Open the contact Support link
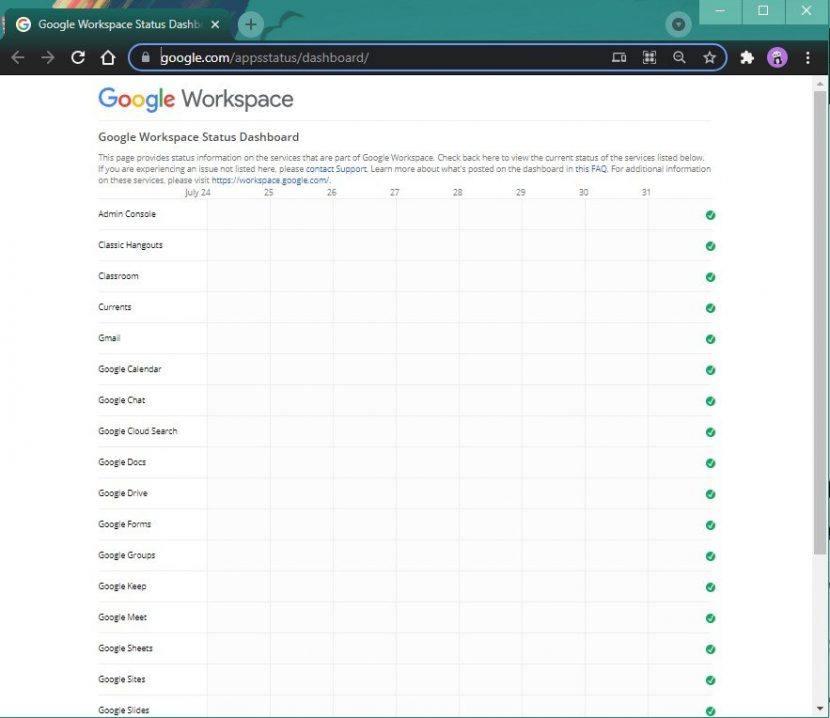Image resolution: width=830 pixels, height=718 pixels. (x=336, y=169)
